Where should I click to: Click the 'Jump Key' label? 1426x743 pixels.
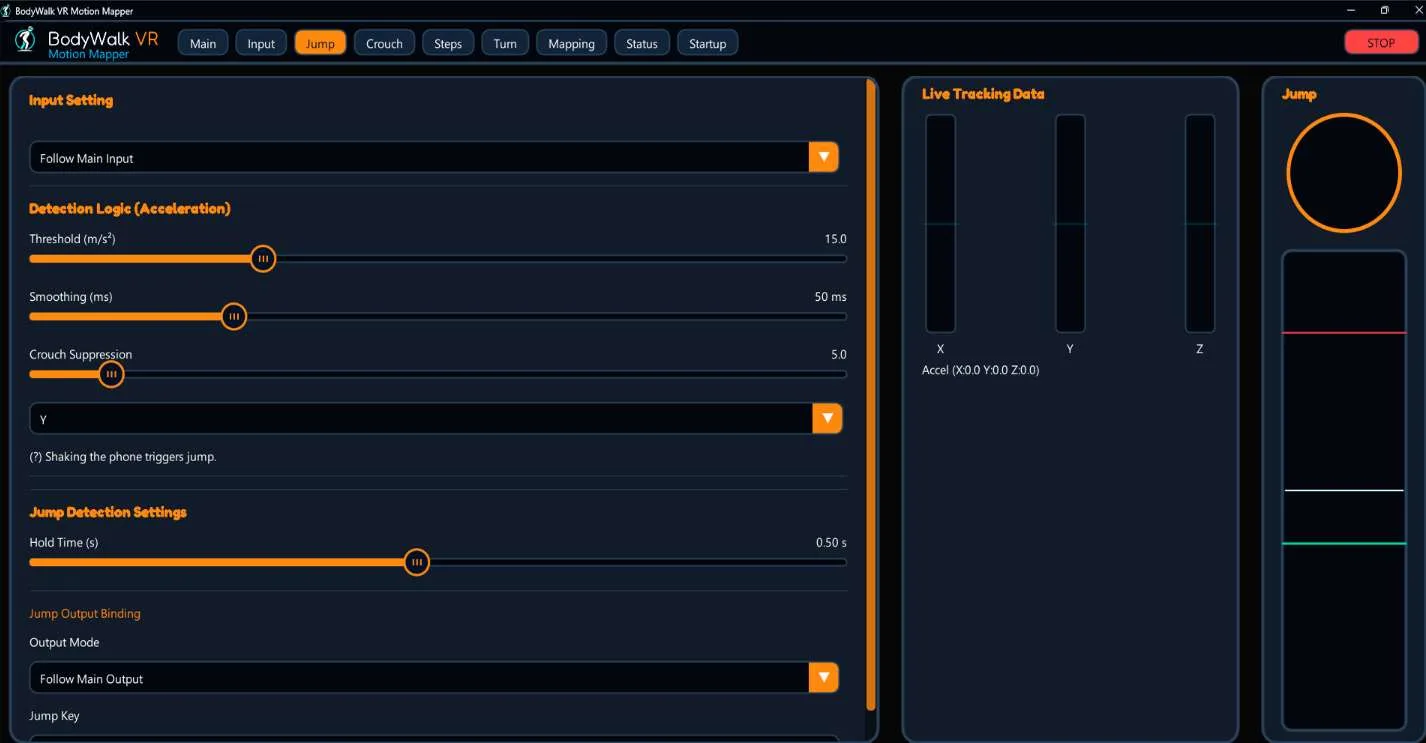54,716
